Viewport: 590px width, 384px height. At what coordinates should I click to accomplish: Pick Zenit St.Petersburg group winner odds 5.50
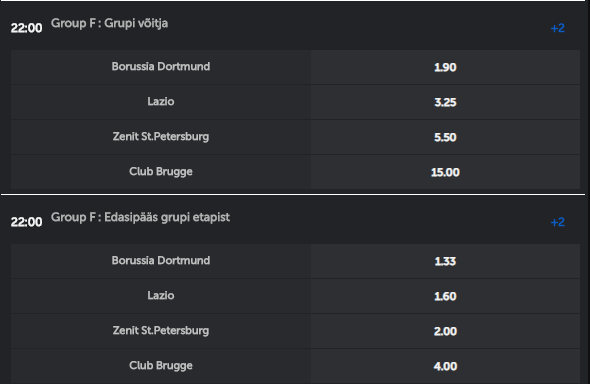pyautogui.click(x=445, y=137)
